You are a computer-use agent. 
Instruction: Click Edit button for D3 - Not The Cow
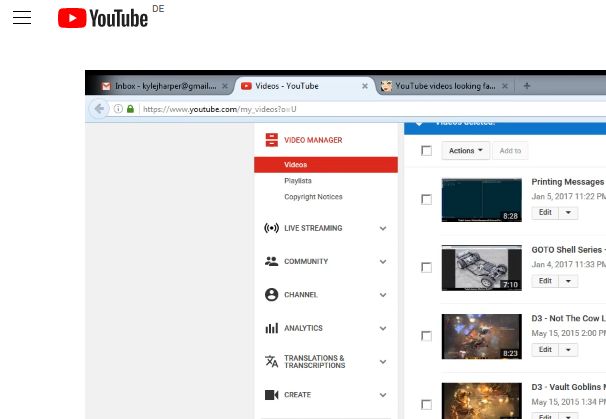(545, 350)
